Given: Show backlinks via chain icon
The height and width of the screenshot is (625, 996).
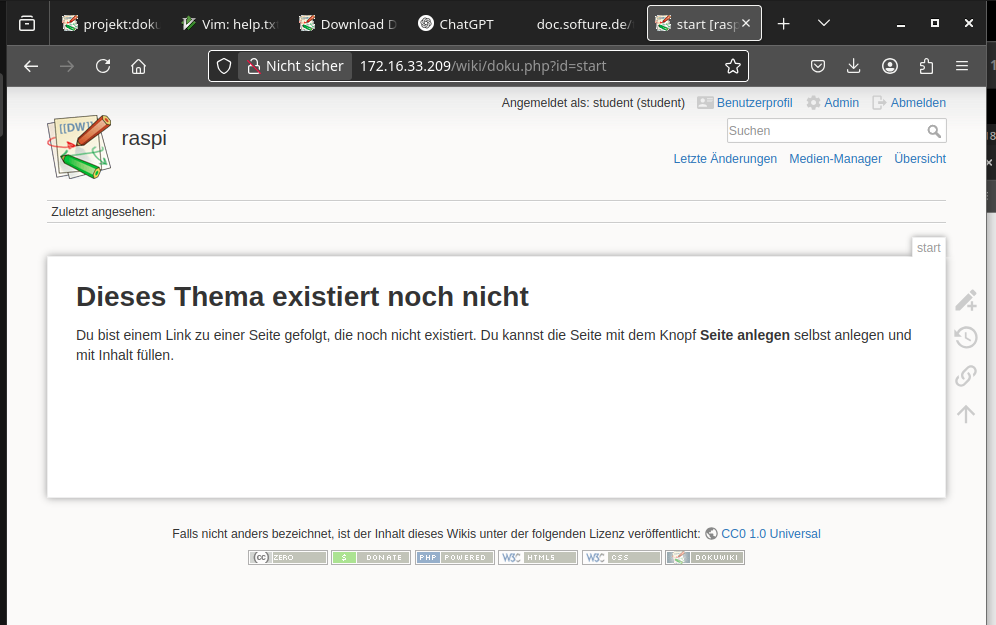Looking at the screenshot, I should click(965, 376).
